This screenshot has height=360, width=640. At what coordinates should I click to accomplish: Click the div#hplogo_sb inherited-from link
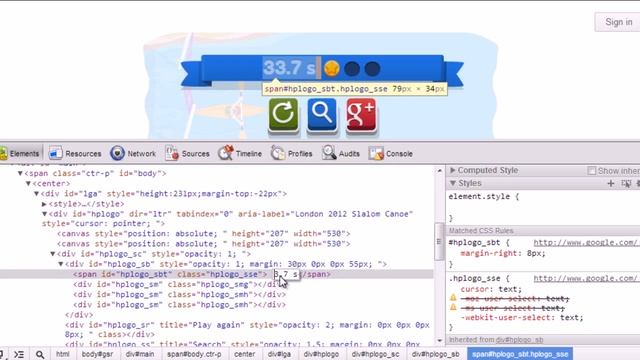(x=520, y=340)
